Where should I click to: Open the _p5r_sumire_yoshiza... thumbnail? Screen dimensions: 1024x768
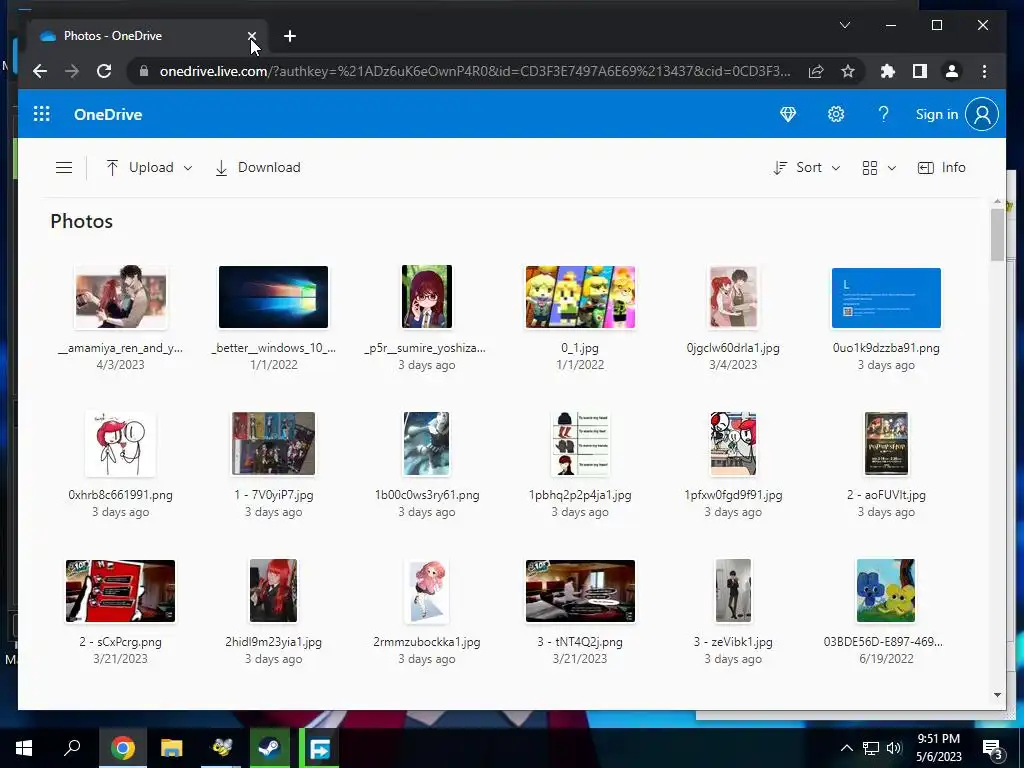coord(427,297)
